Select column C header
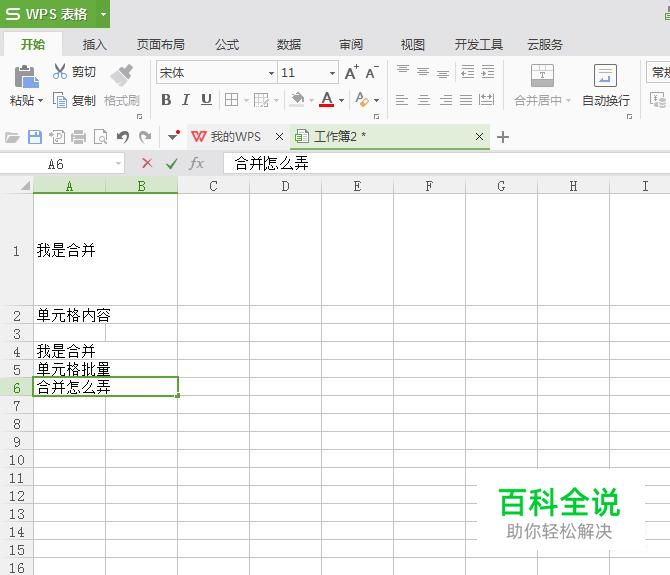 (213, 186)
